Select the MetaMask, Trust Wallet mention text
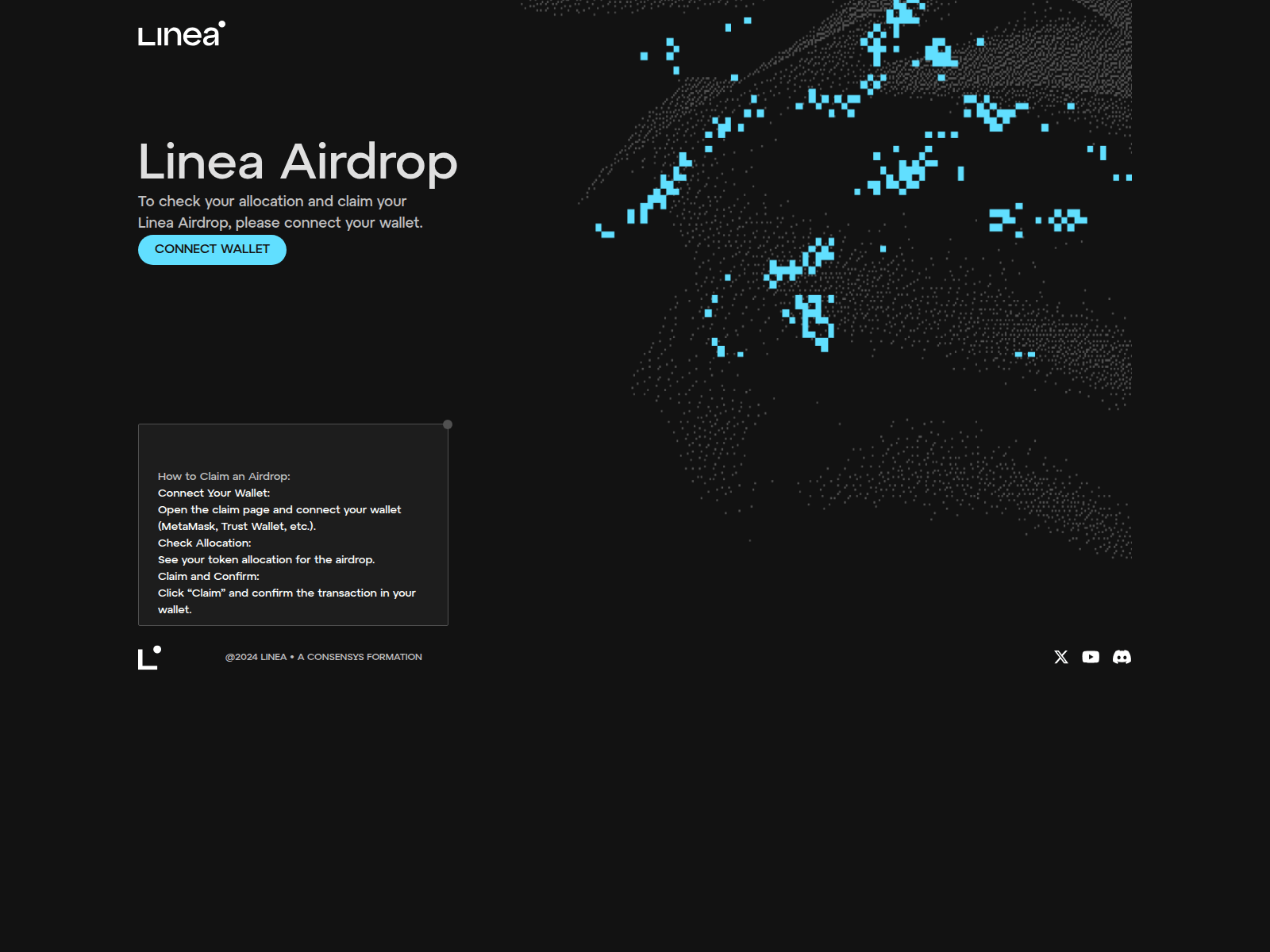Screen dimensions: 1270x952 tap(237, 526)
